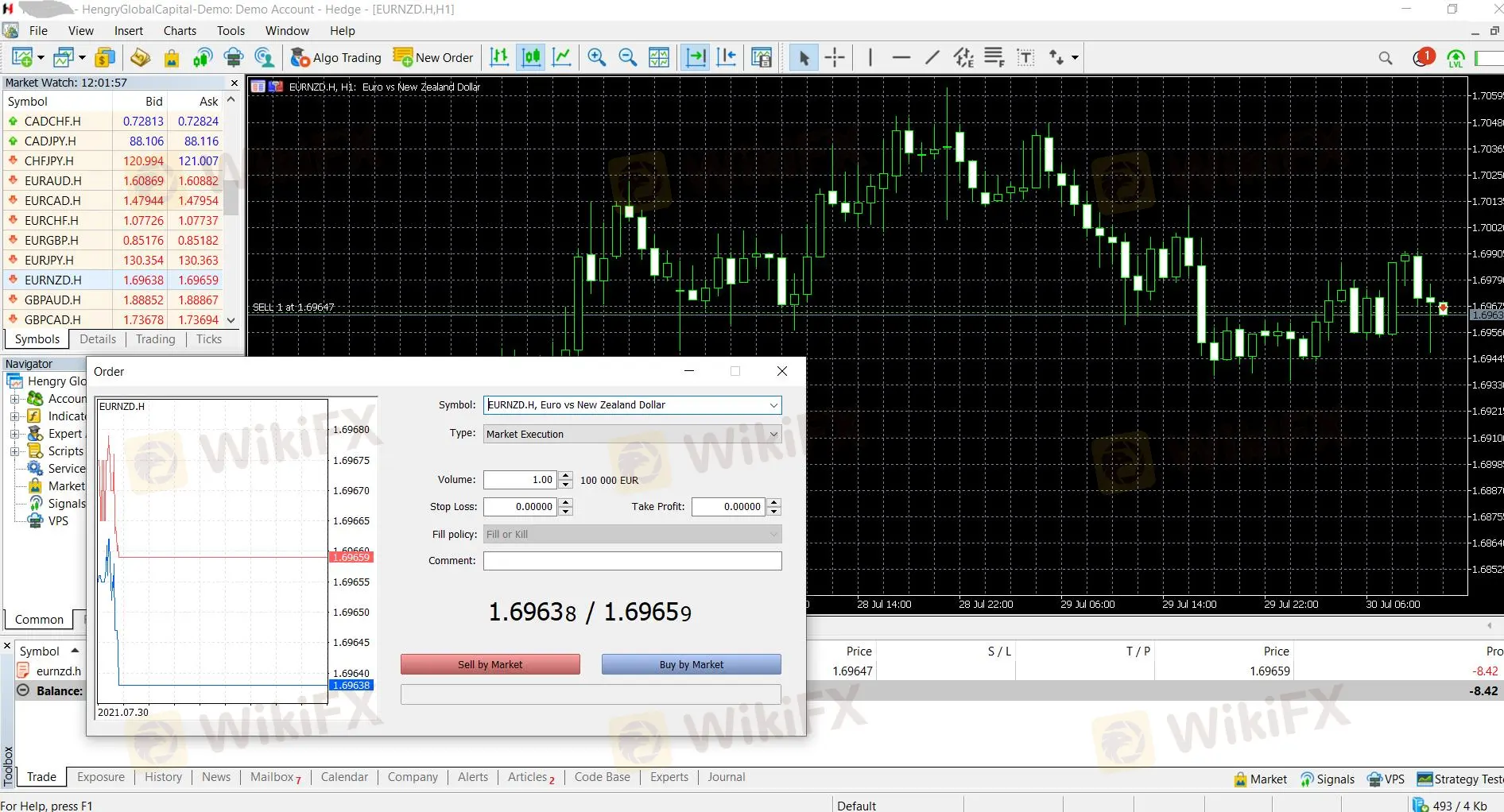Image resolution: width=1504 pixels, height=812 pixels.
Task: Zoom out on the chart
Action: pos(627,57)
